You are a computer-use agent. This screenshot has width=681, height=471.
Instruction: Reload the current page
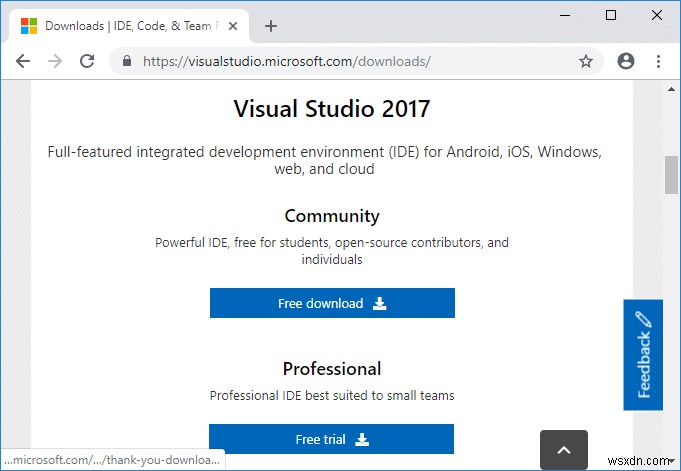click(87, 61)
